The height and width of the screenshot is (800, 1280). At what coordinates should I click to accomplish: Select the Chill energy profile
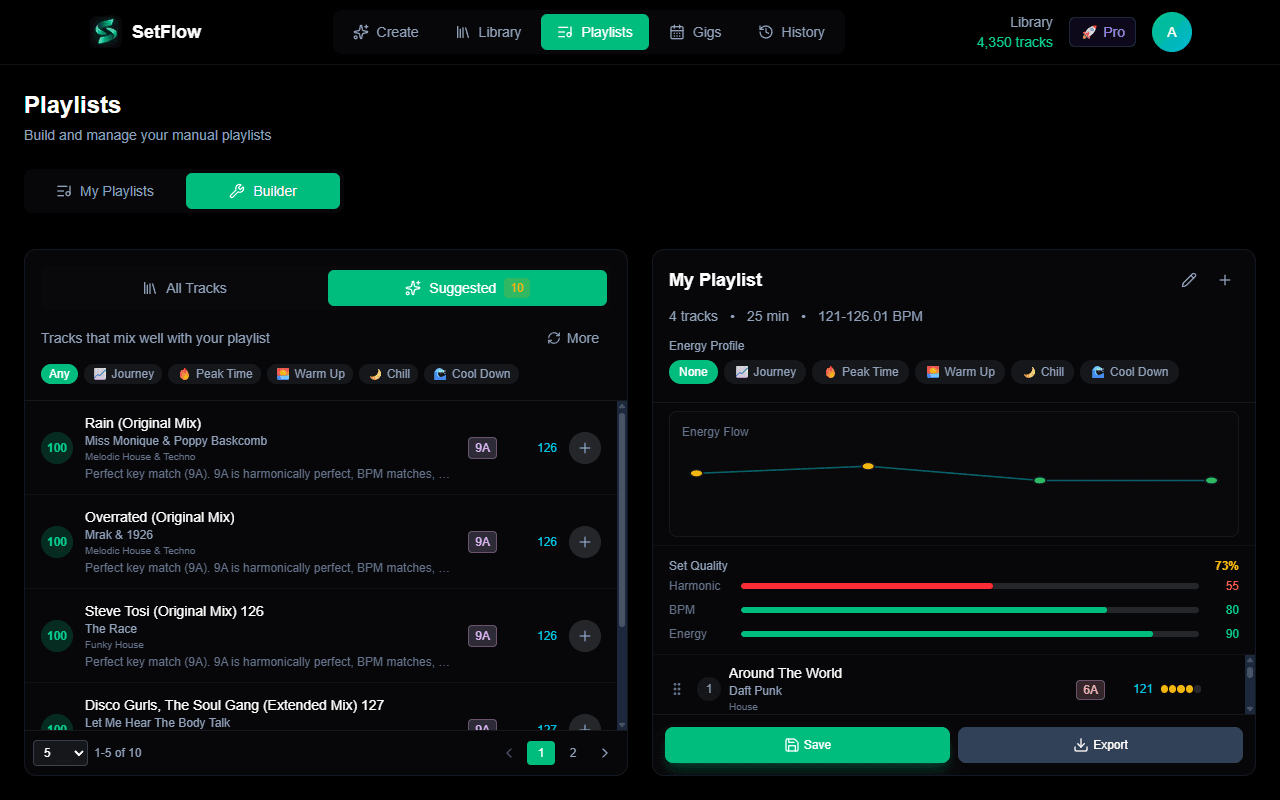tap(1042, 371)
